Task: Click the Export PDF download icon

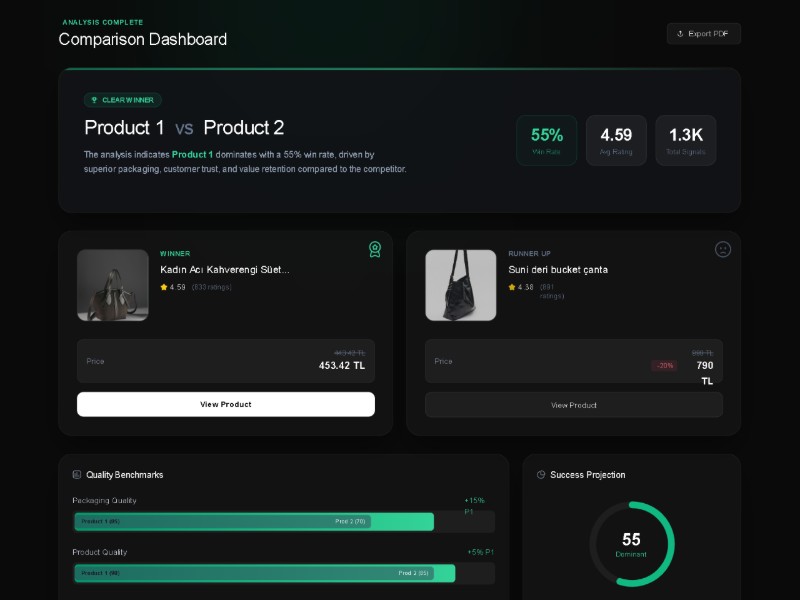Action: [x=680, y=34]
